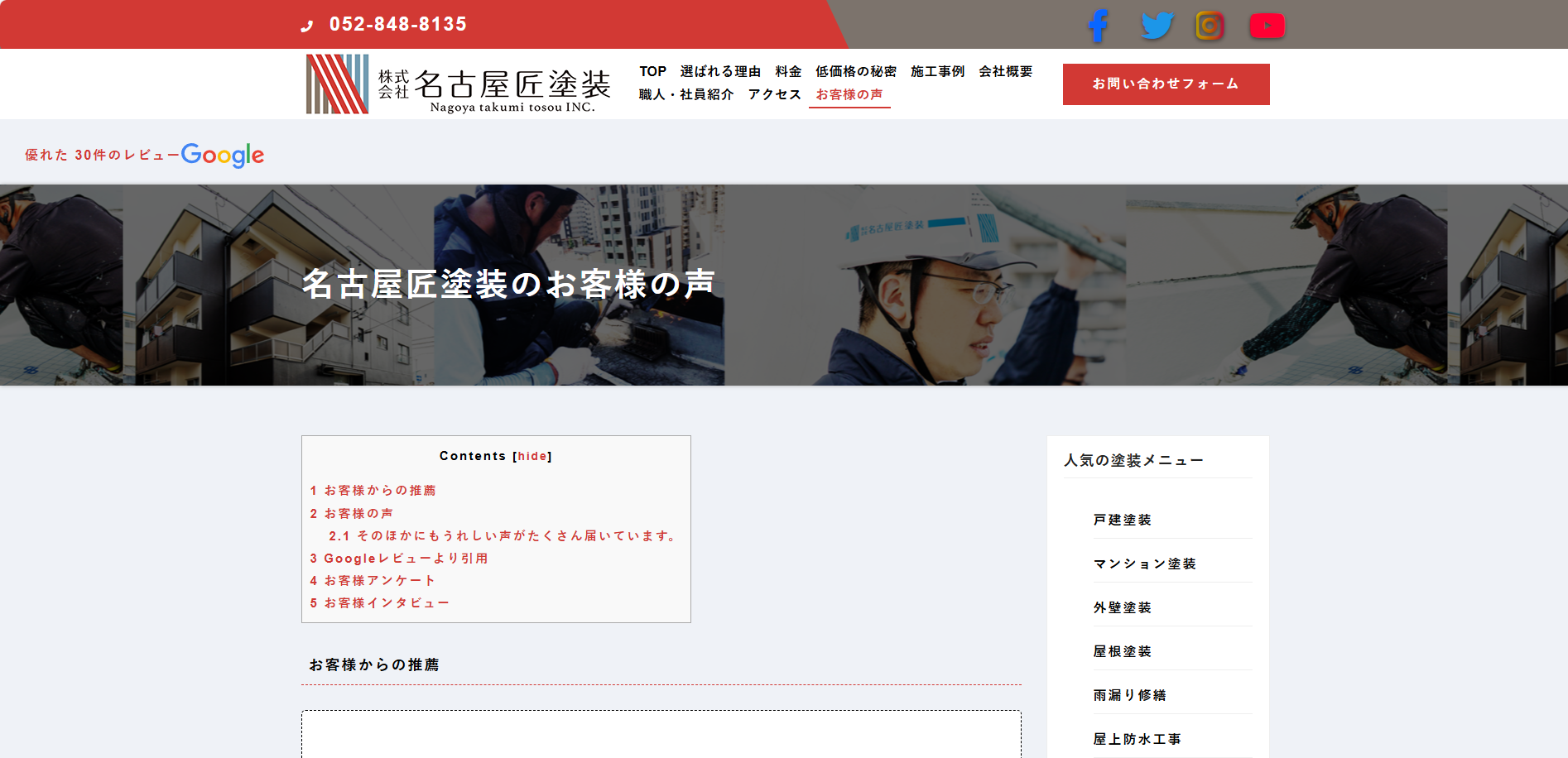
Task: Open the YouTube icon in header
Action: coord(1267,26)
